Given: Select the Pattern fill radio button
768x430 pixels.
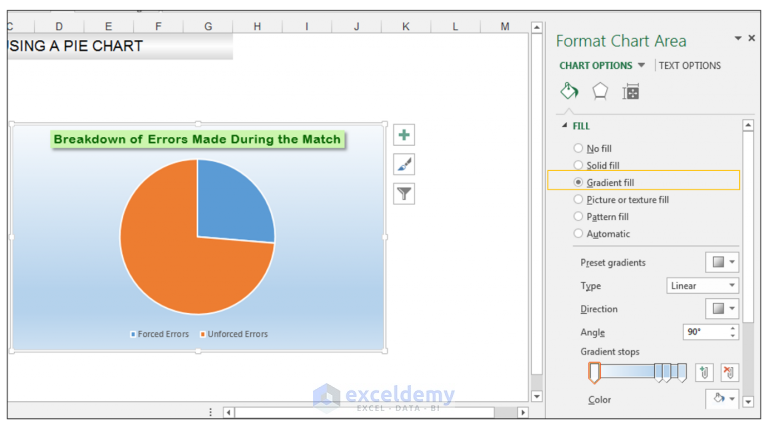Looking at the screenshot, I should click(x=578, y=216).
